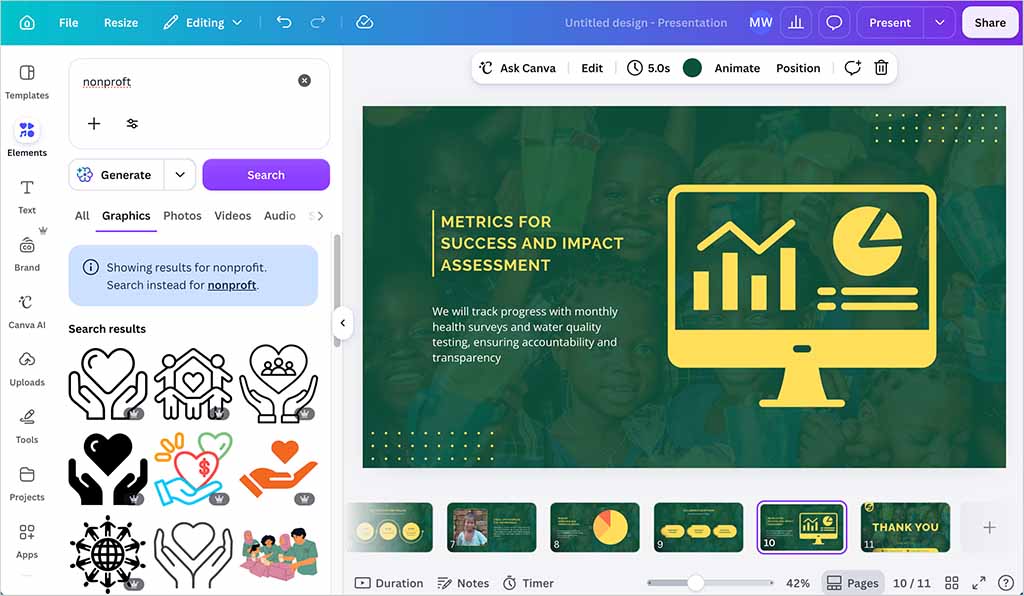The image size is (1024, 596).
Task: Open Text panel in sidebar
Action: tap(27, 196)
